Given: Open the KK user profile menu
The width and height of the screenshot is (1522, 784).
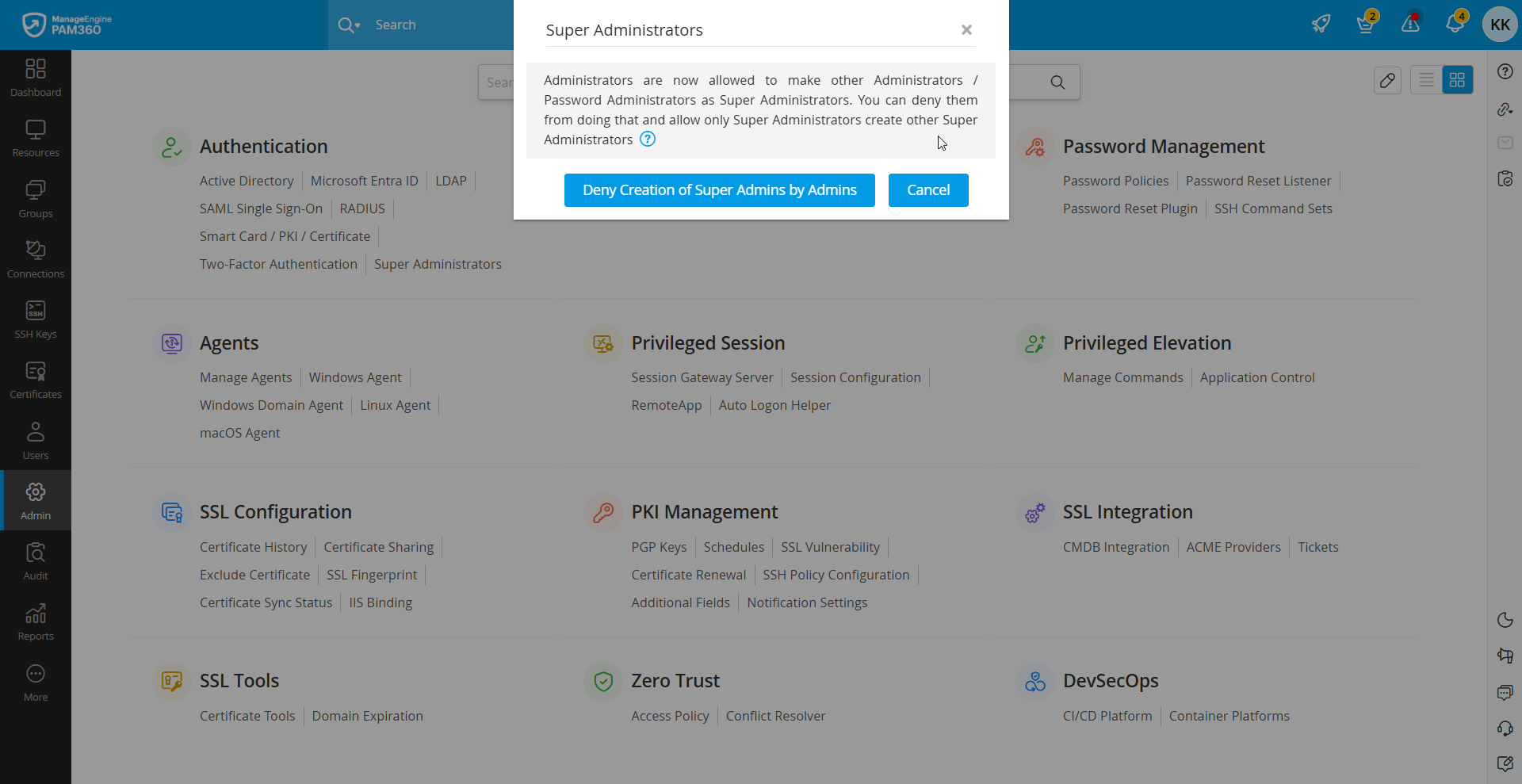Looking at the screenshot, I should (x=1500, y=25).
